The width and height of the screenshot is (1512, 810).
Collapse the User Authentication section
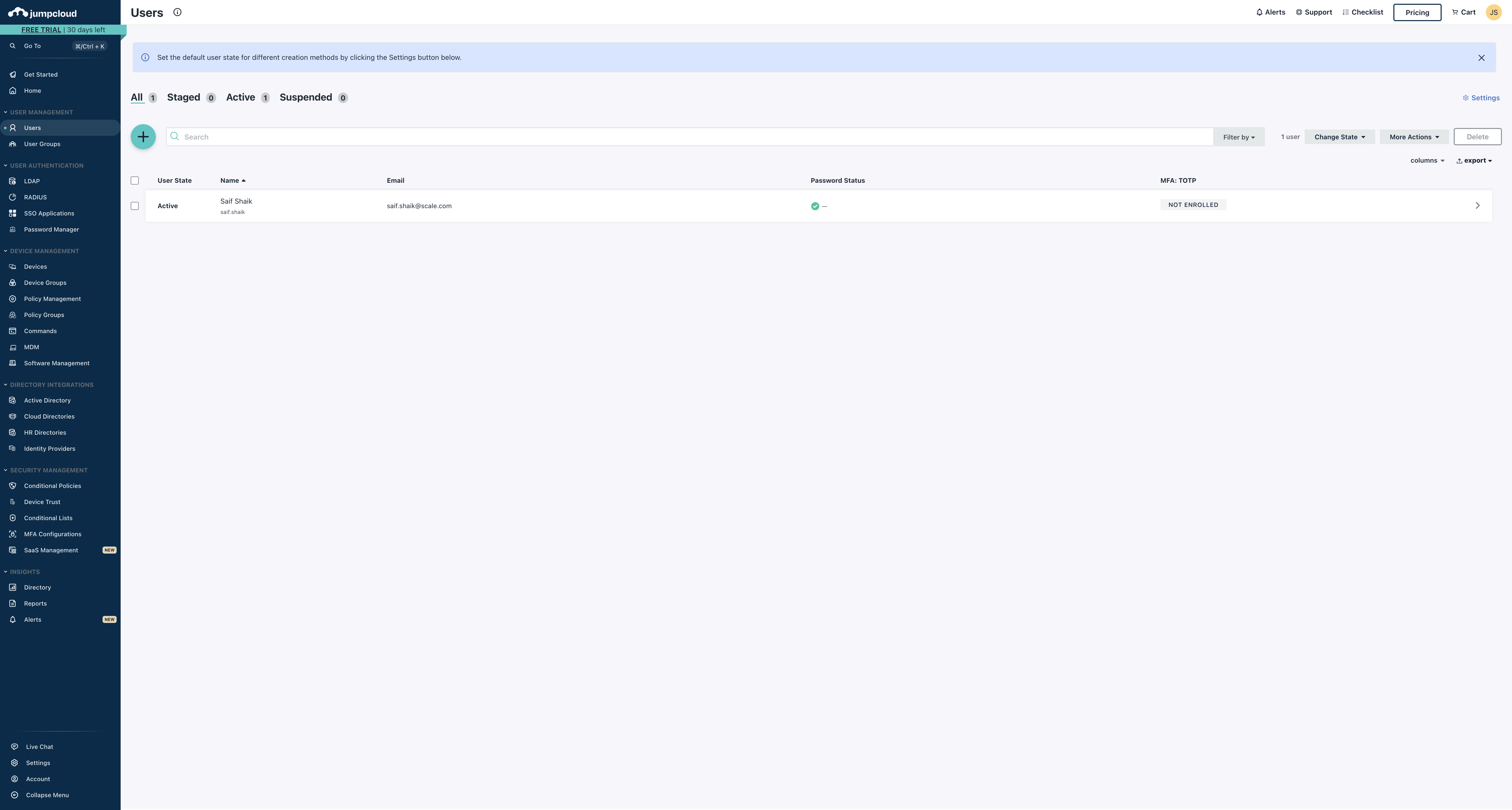coord(5,165)
